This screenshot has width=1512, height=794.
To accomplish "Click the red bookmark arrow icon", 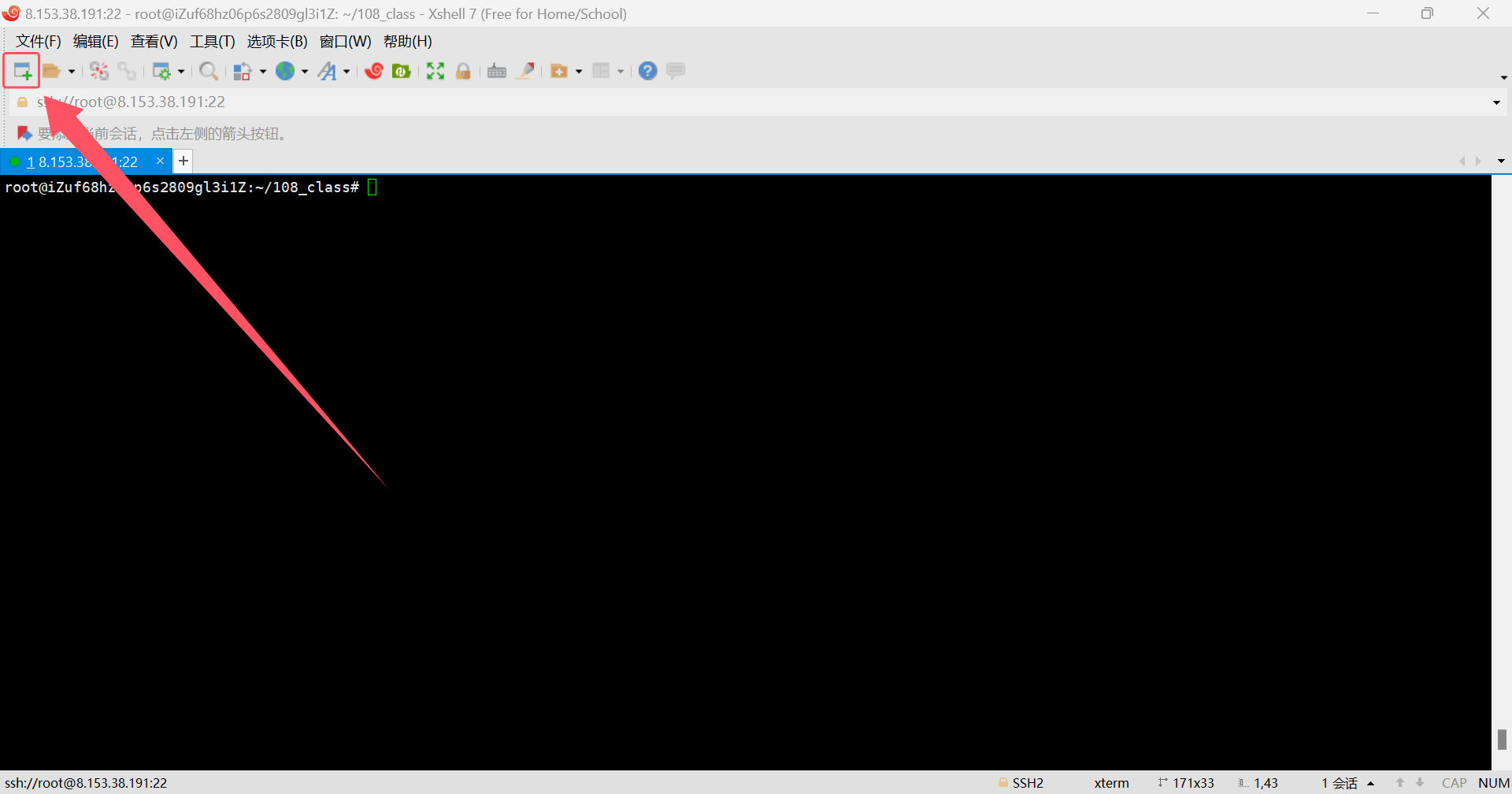I will 24,134.
